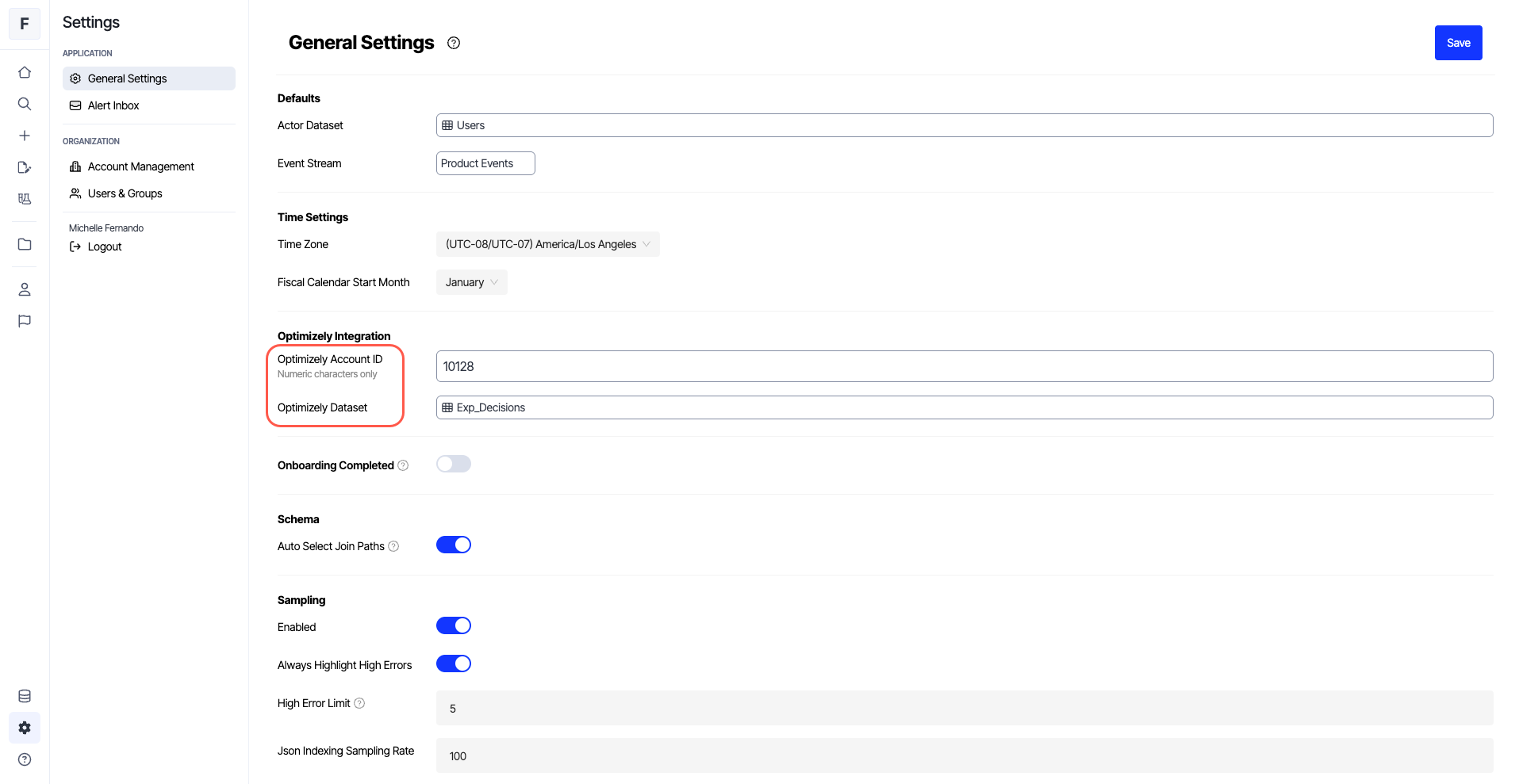
Task: Click help icon beside General Settings title
Action: pos(454,43)
